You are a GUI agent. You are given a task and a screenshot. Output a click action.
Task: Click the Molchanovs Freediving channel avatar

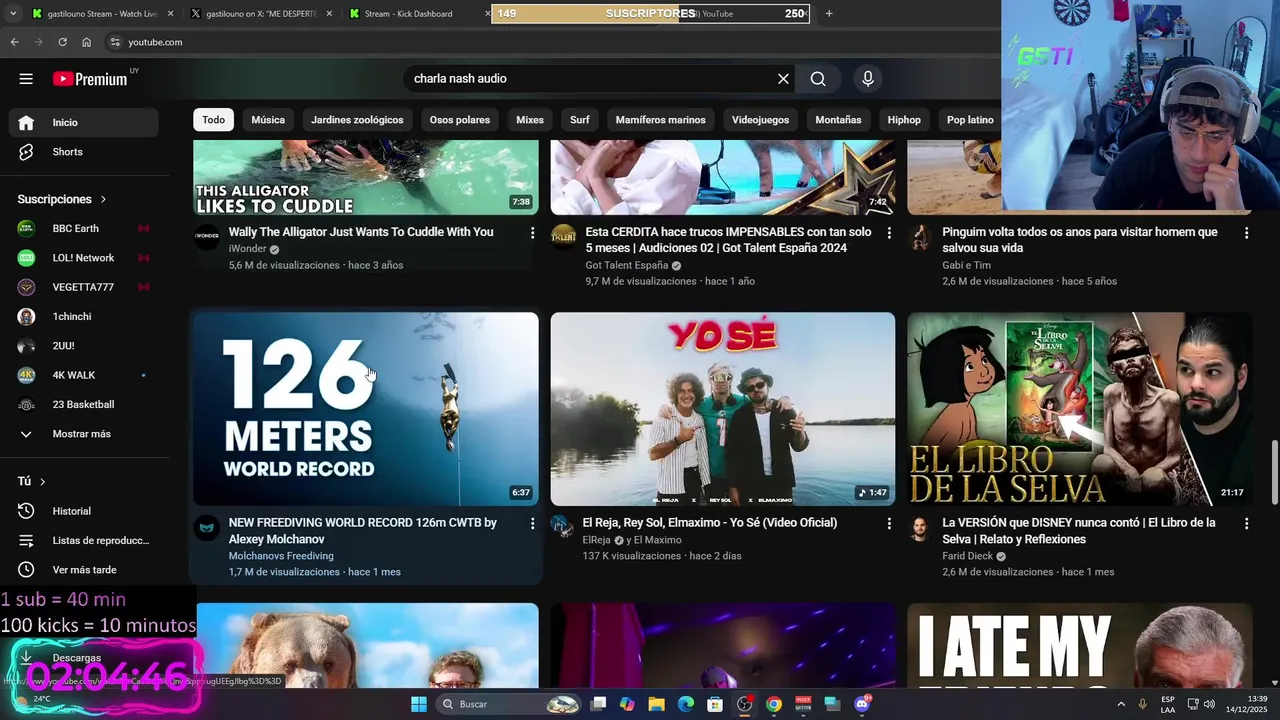206,528
